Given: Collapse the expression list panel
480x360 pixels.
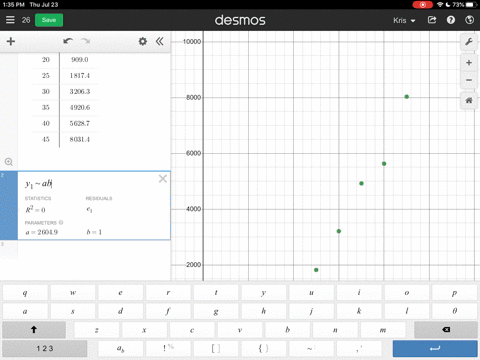Looking at the screenshot, I should coord(160,41).
